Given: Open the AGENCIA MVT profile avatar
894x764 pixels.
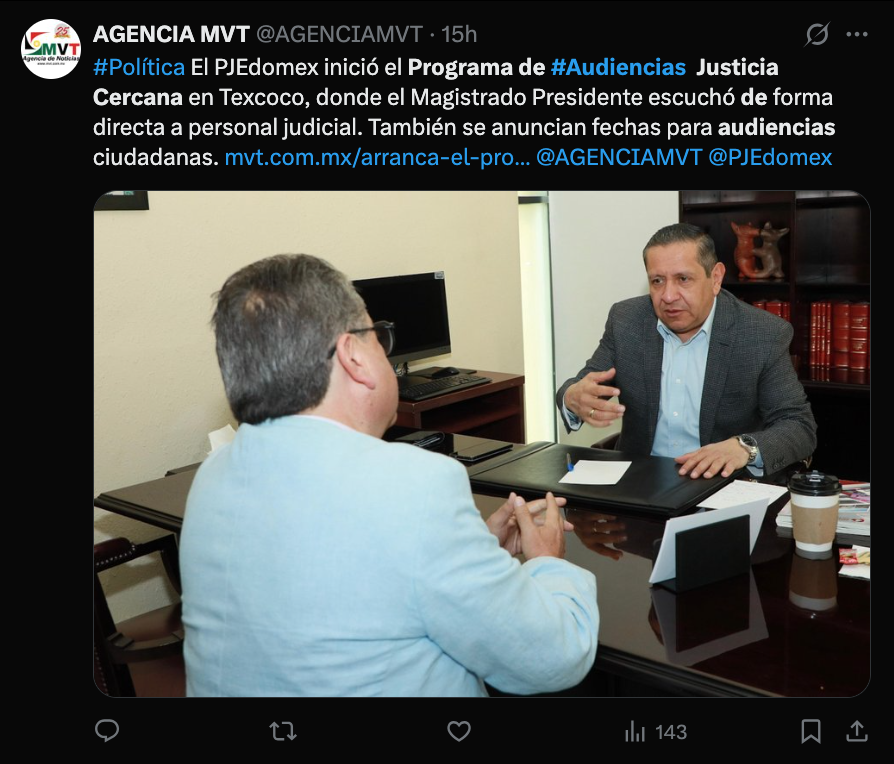Looking at the screenshot, I should 51,49.
